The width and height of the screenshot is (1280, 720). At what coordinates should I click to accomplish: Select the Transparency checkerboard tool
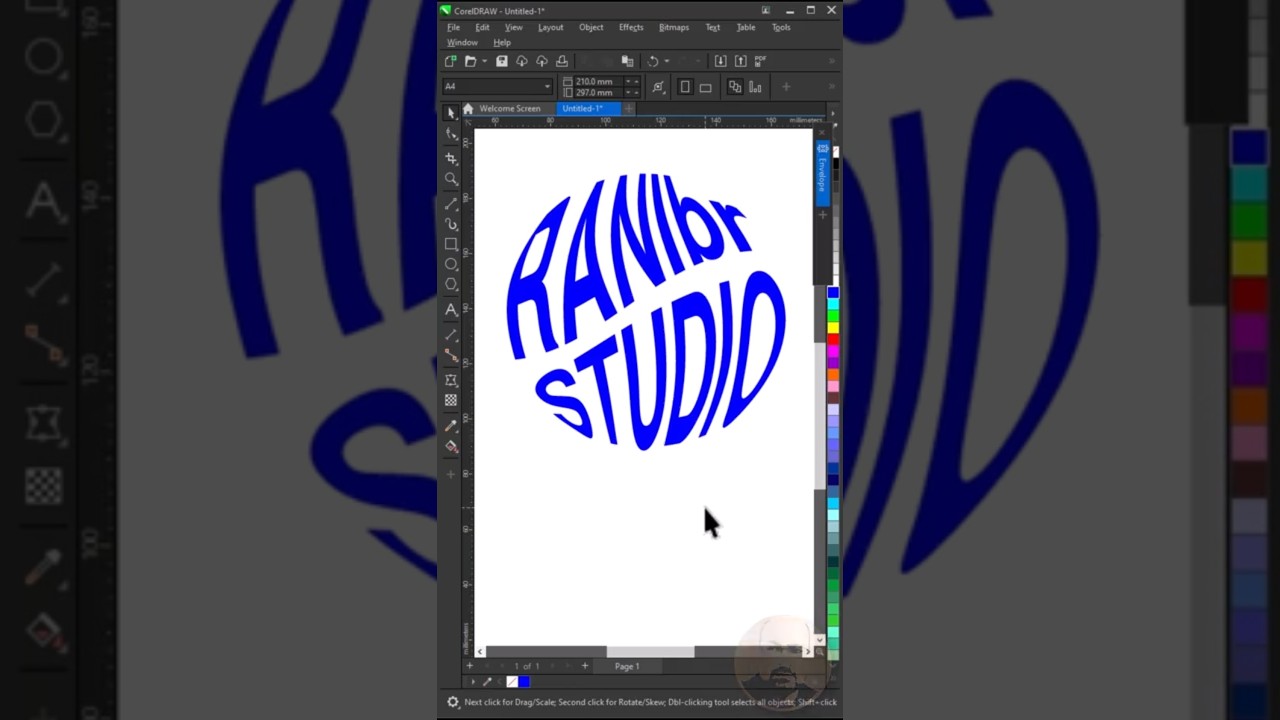(451, 400)
